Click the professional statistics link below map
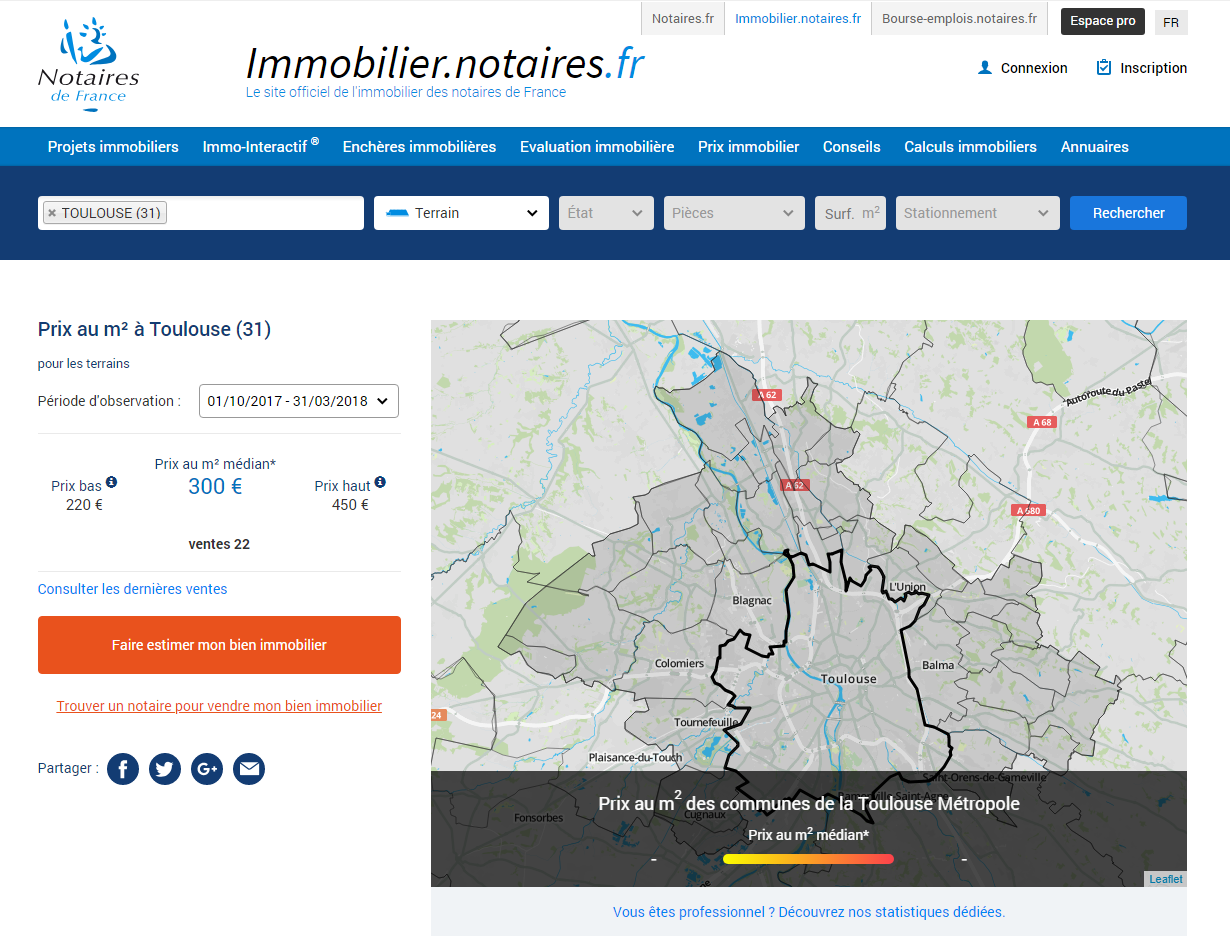Image resolution: width=1230 pixels, height=949 pixels. tap(809, 912)
